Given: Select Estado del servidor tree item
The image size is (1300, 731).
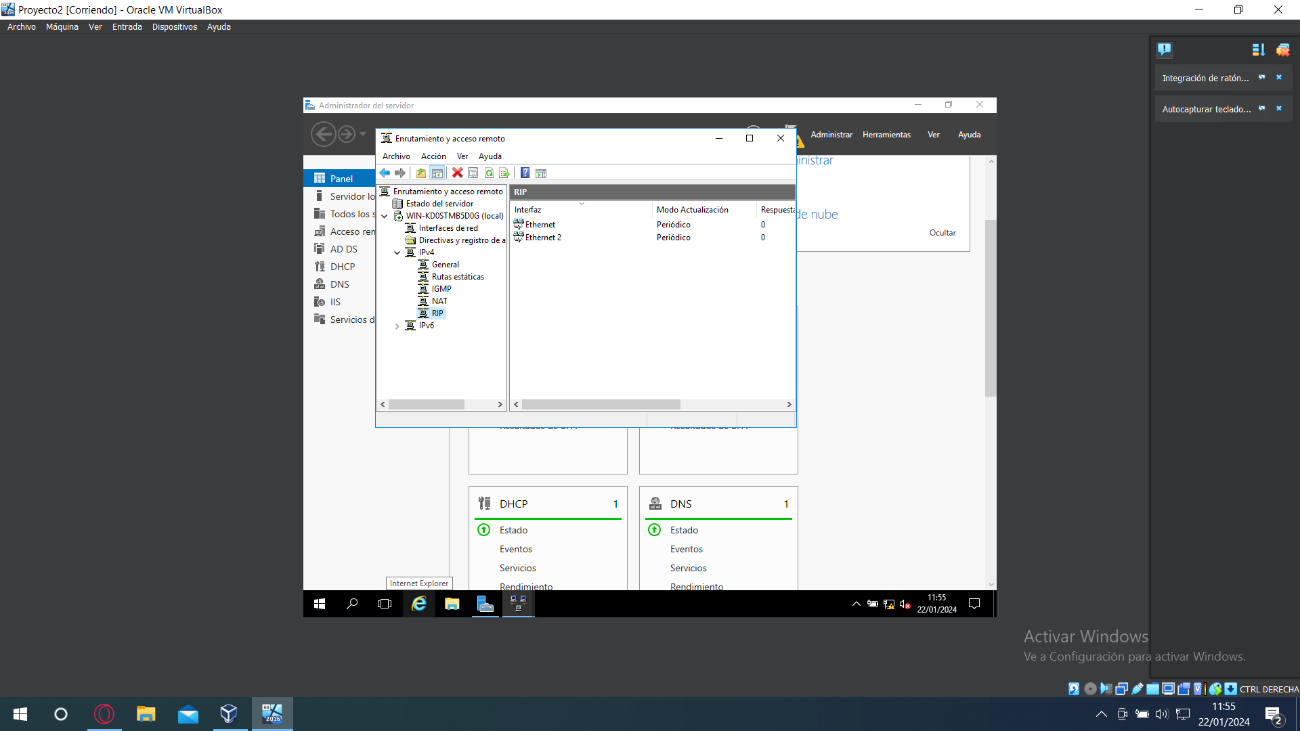Looking at the screenshot, I should click(440, 203).
